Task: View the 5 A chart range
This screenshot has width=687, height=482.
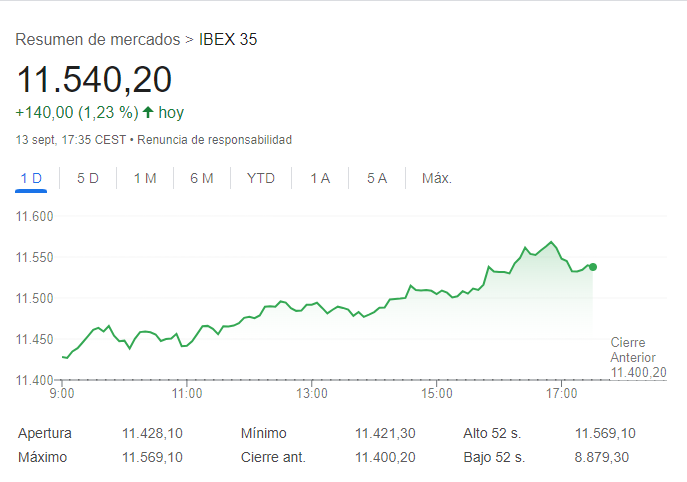Action: [x=377, y=178]
